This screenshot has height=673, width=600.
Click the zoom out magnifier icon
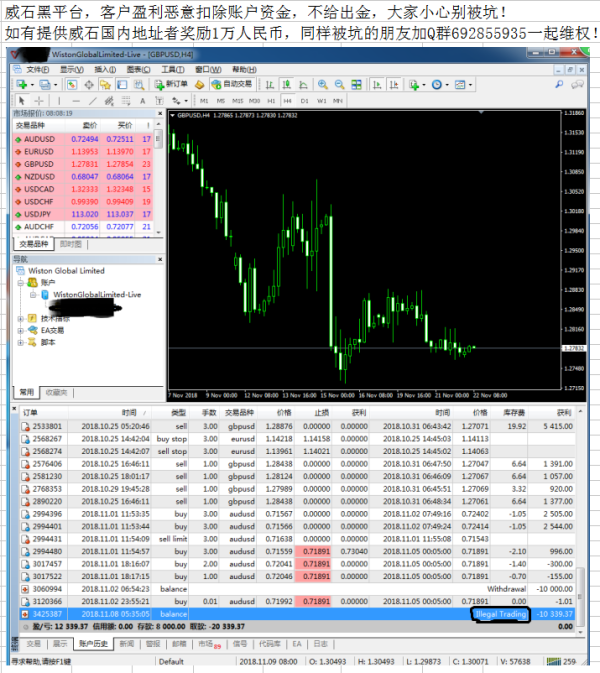pos(339,85)
